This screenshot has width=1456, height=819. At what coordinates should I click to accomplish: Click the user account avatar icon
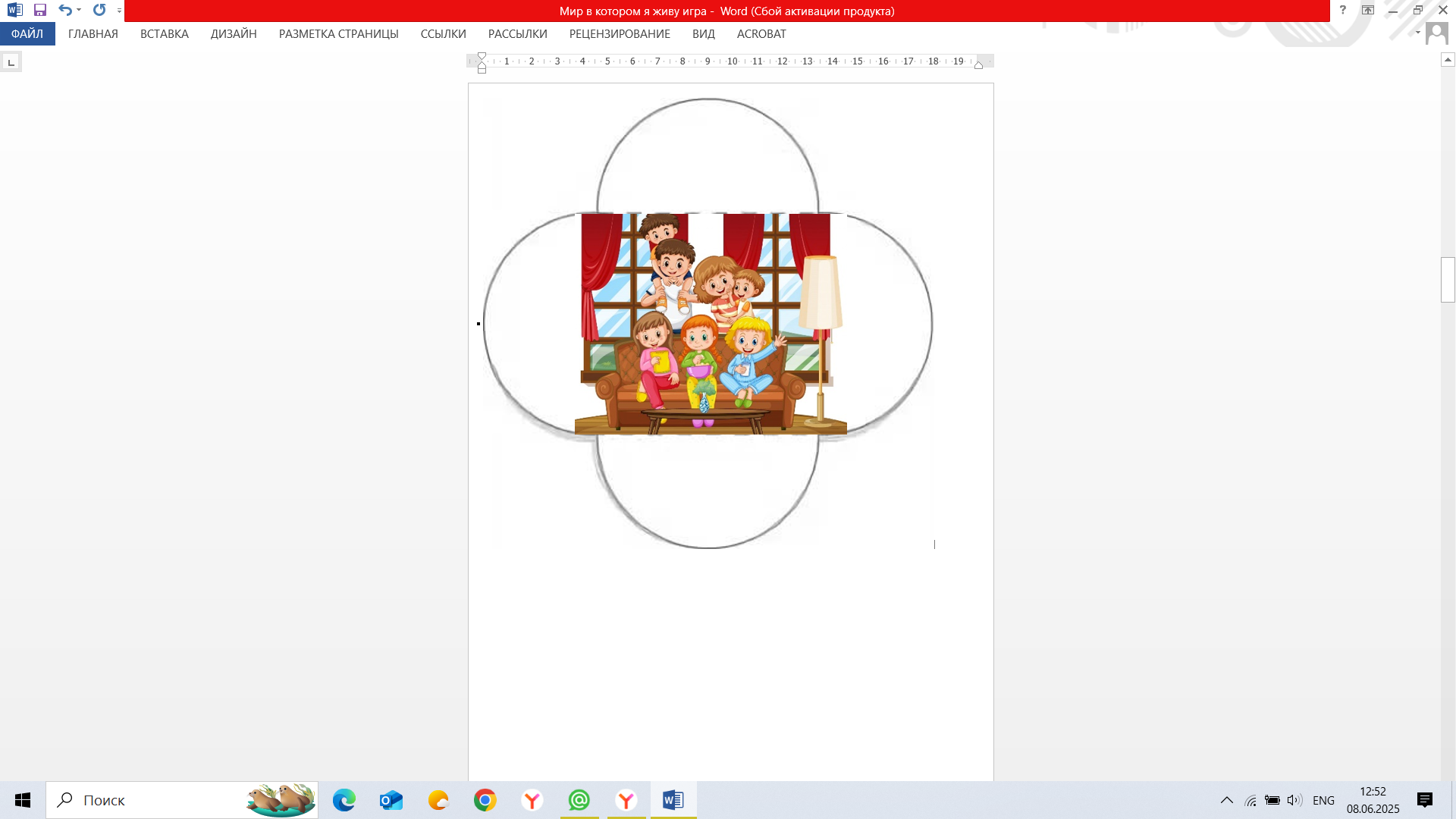point(1436,33)
